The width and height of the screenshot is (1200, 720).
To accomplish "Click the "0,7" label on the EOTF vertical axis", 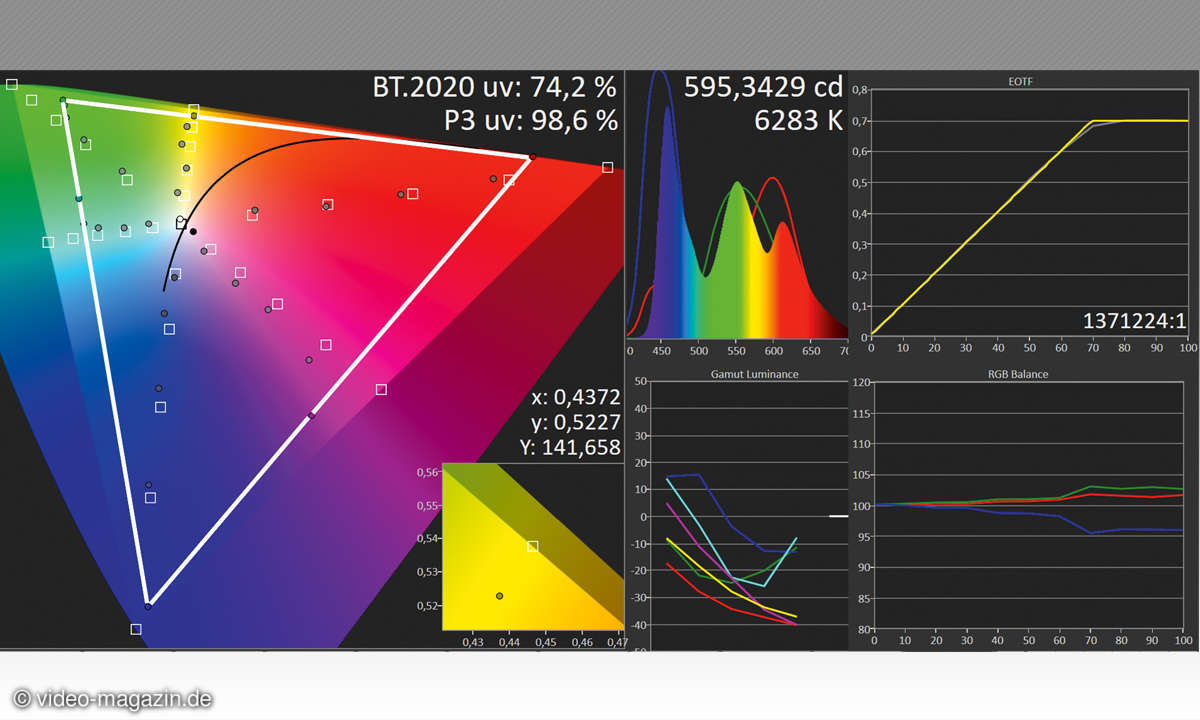I will click(859, 121).
